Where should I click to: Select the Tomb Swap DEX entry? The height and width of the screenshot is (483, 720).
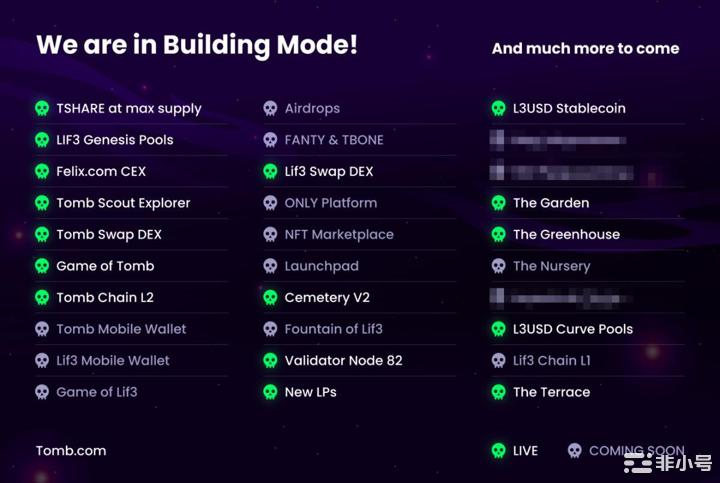(x=109, y=235)
